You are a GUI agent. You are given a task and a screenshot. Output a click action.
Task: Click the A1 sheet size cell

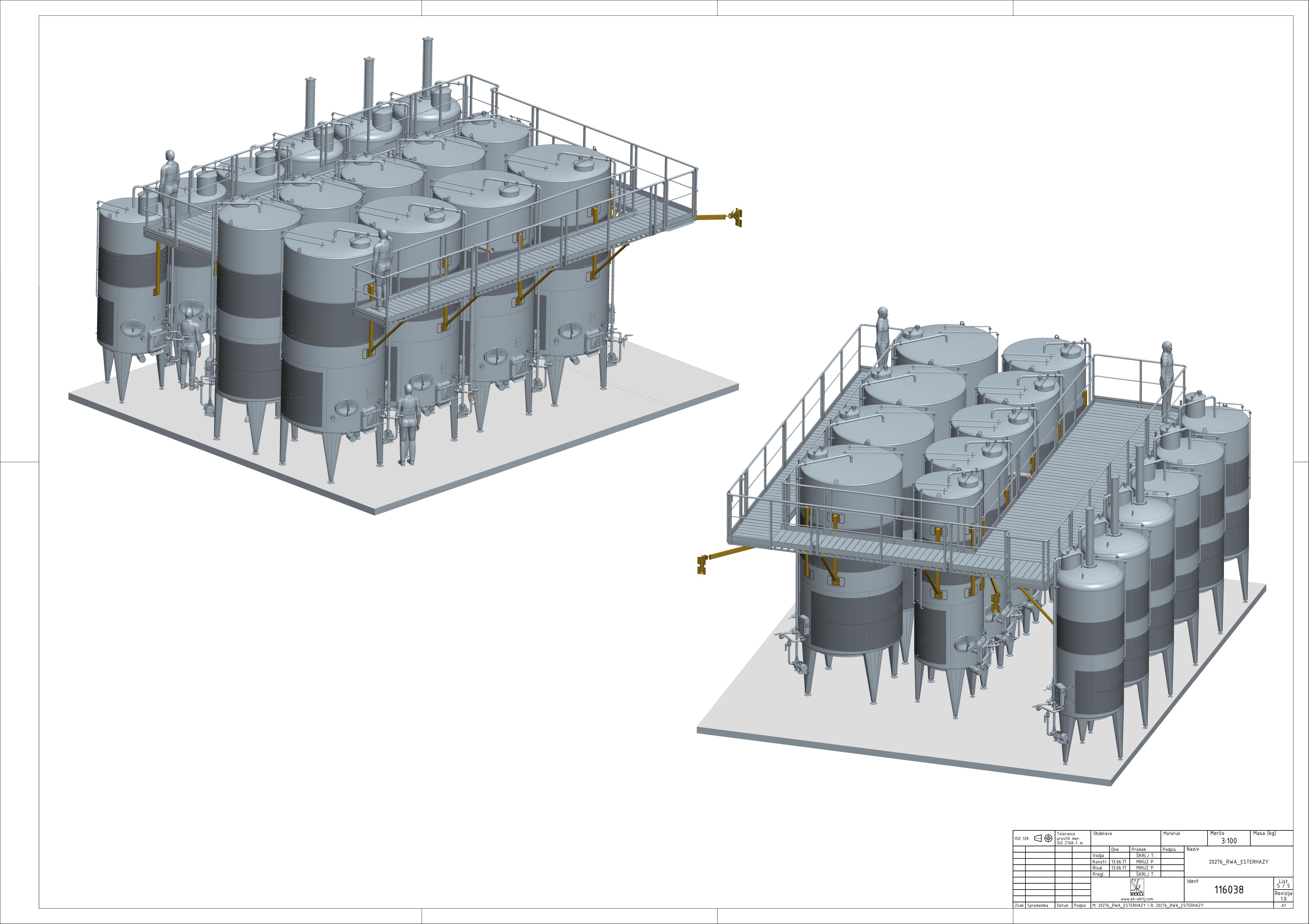coord(1283,906)
